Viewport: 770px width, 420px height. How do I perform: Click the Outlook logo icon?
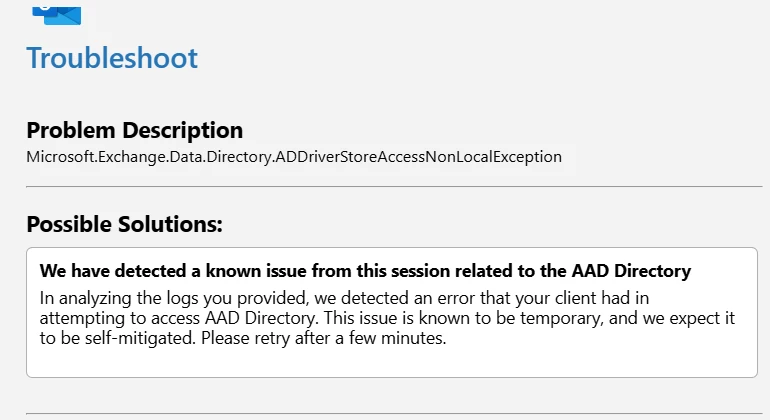coord(56,12)
